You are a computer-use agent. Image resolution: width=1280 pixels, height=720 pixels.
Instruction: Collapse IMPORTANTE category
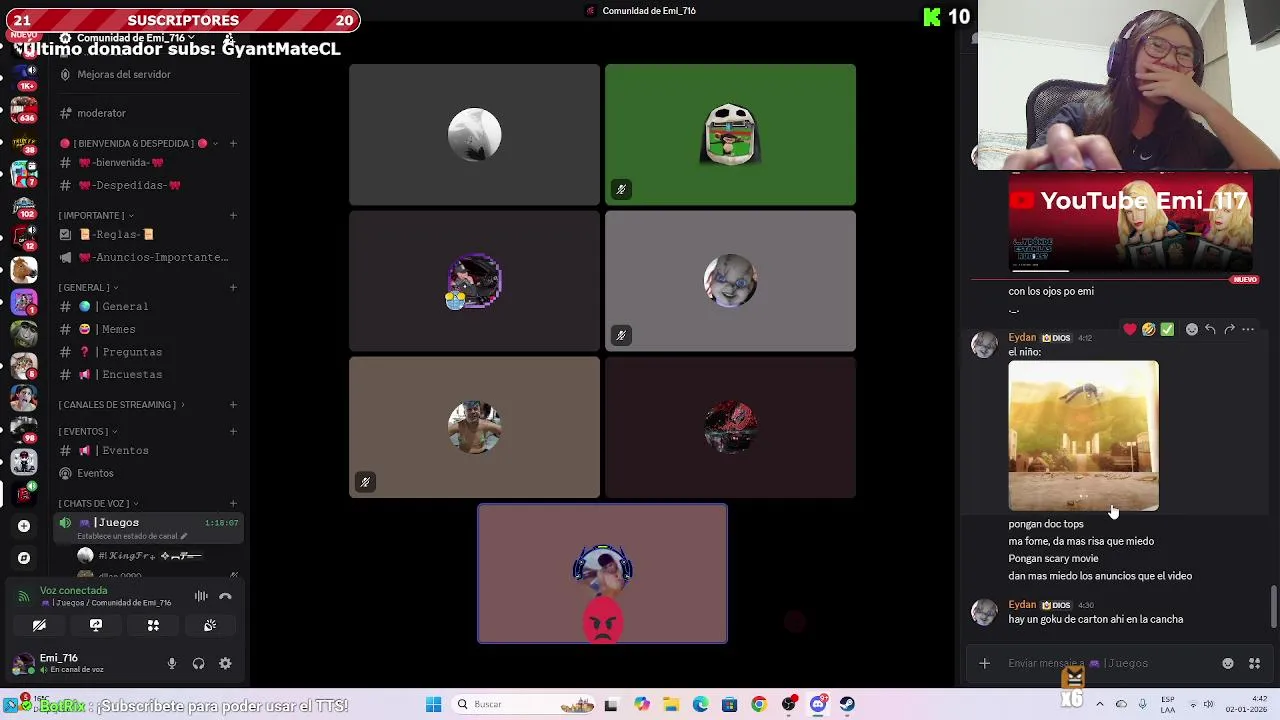[96, 215]
